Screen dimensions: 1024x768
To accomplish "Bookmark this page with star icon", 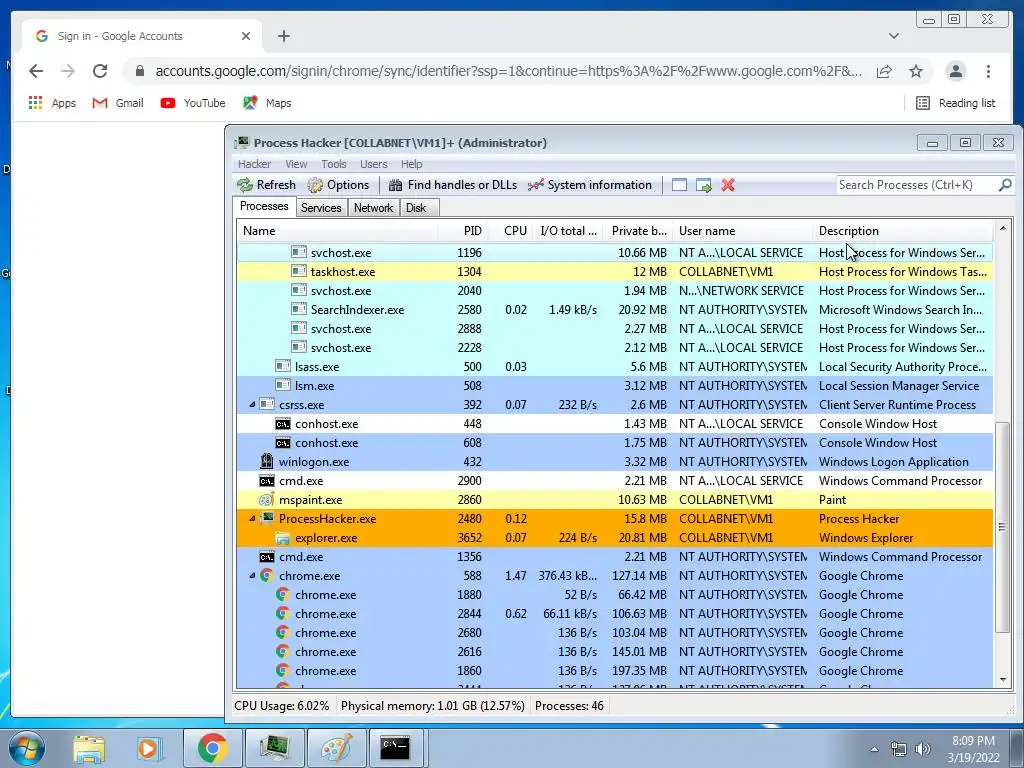I will click(916, 71).
